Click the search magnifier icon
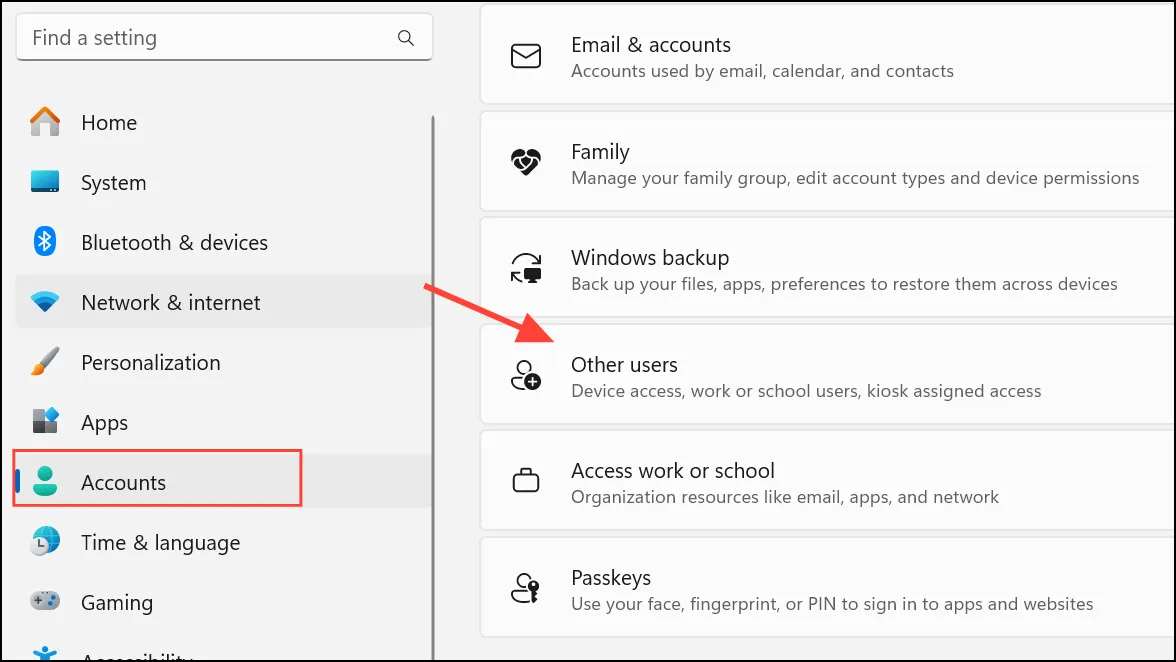The image size is (1176, 662). [x=406, y=37]
